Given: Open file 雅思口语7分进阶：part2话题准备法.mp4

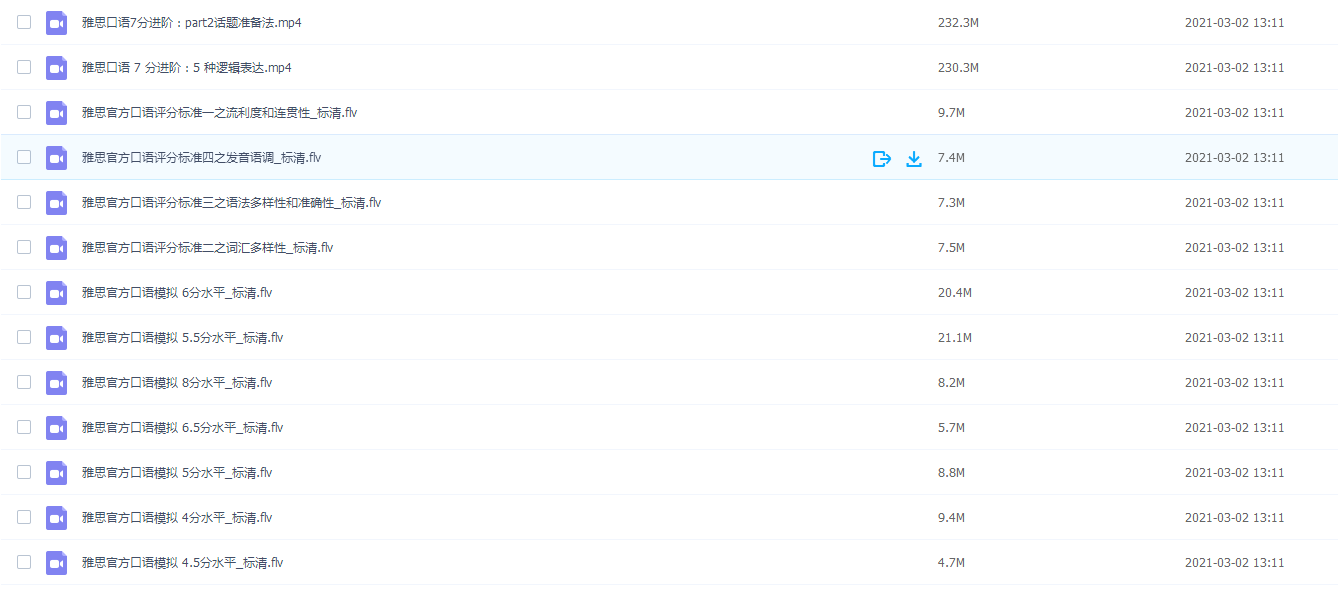Looking at the screenshot, I should (192, 23).
